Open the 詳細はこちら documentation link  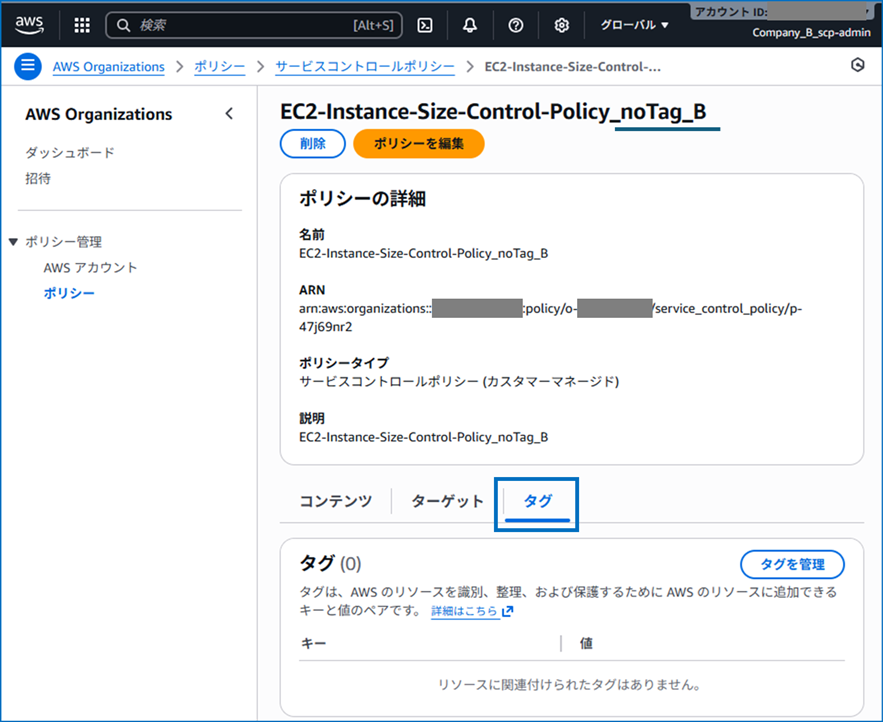tap(465, 611)
